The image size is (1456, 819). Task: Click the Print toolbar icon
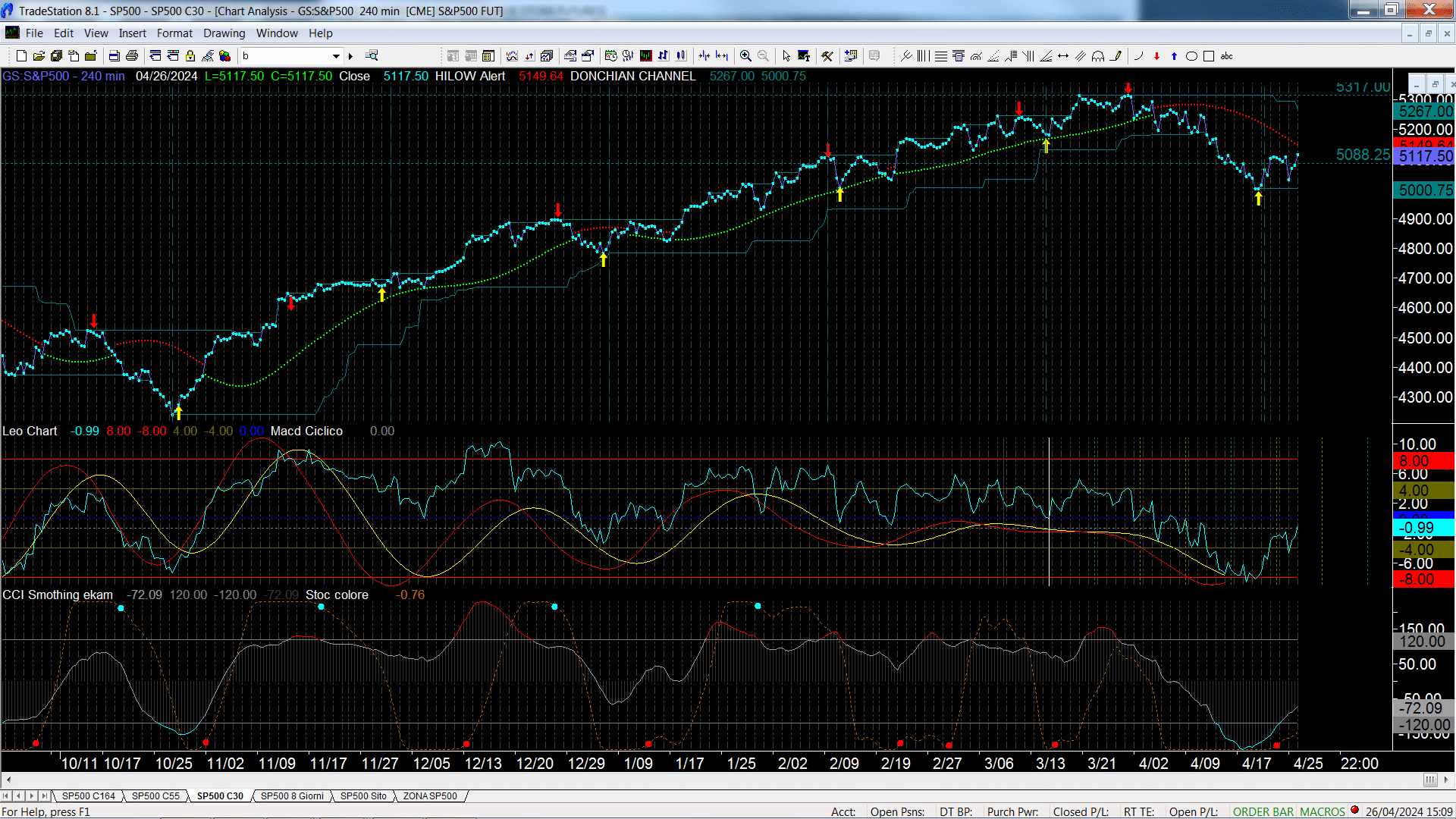(x=132, y=56)
